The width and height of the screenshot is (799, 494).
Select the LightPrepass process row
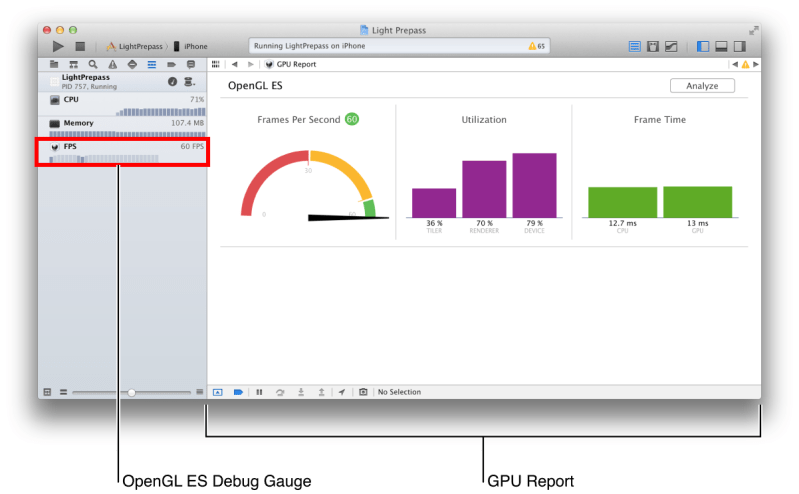coord(123,82)
